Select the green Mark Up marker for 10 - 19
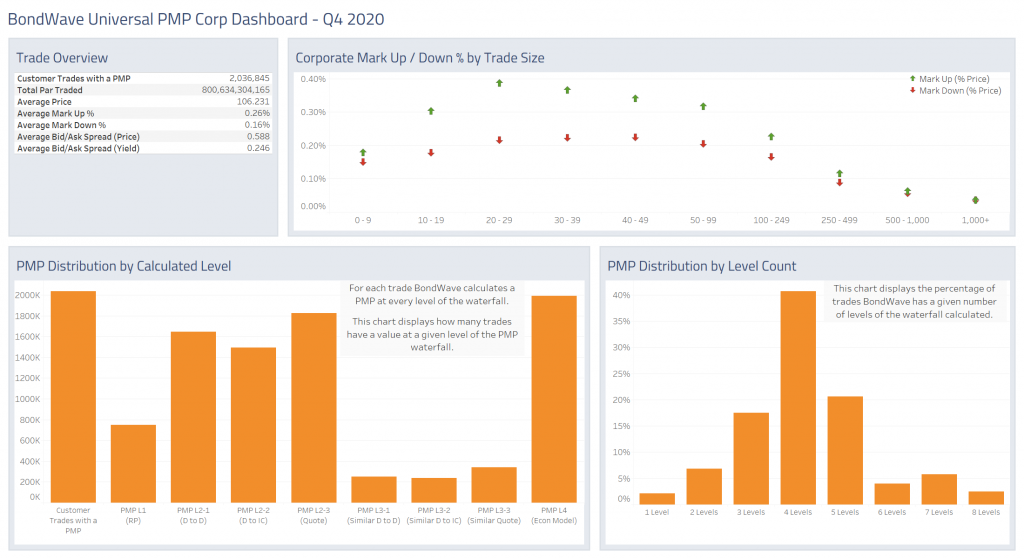 tap(431, 111)
